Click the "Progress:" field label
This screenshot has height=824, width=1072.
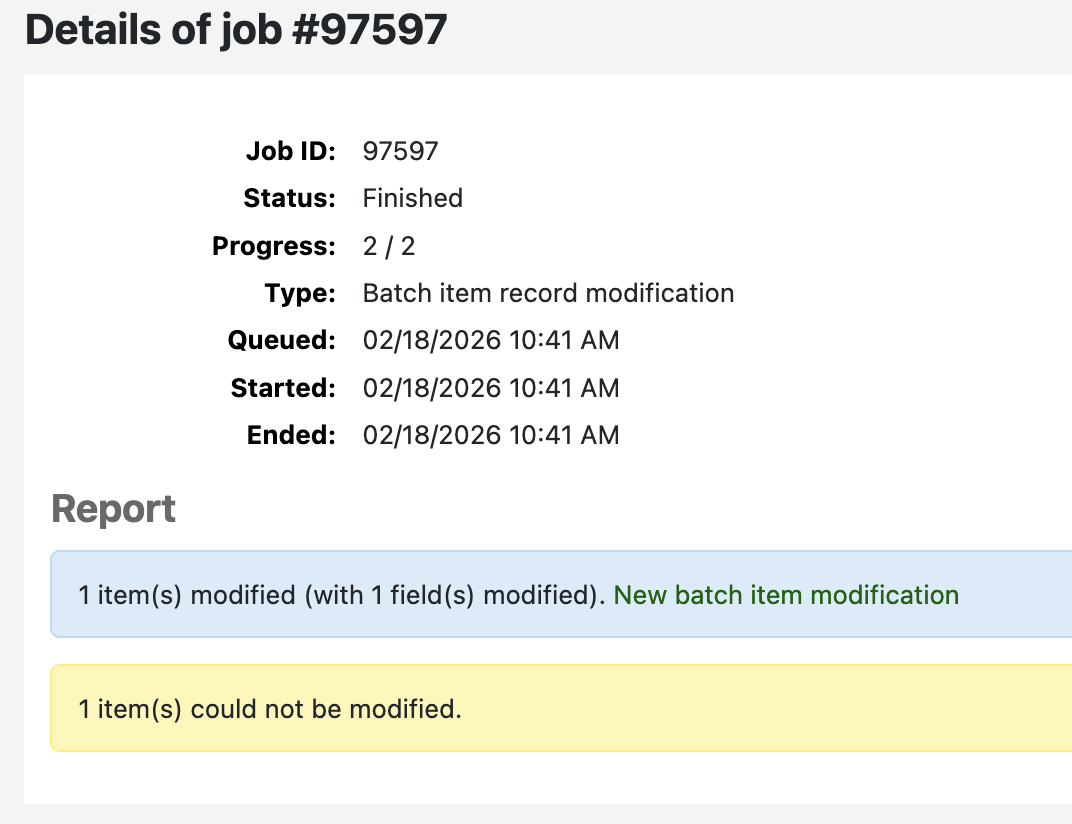click(x=274, y=246)
